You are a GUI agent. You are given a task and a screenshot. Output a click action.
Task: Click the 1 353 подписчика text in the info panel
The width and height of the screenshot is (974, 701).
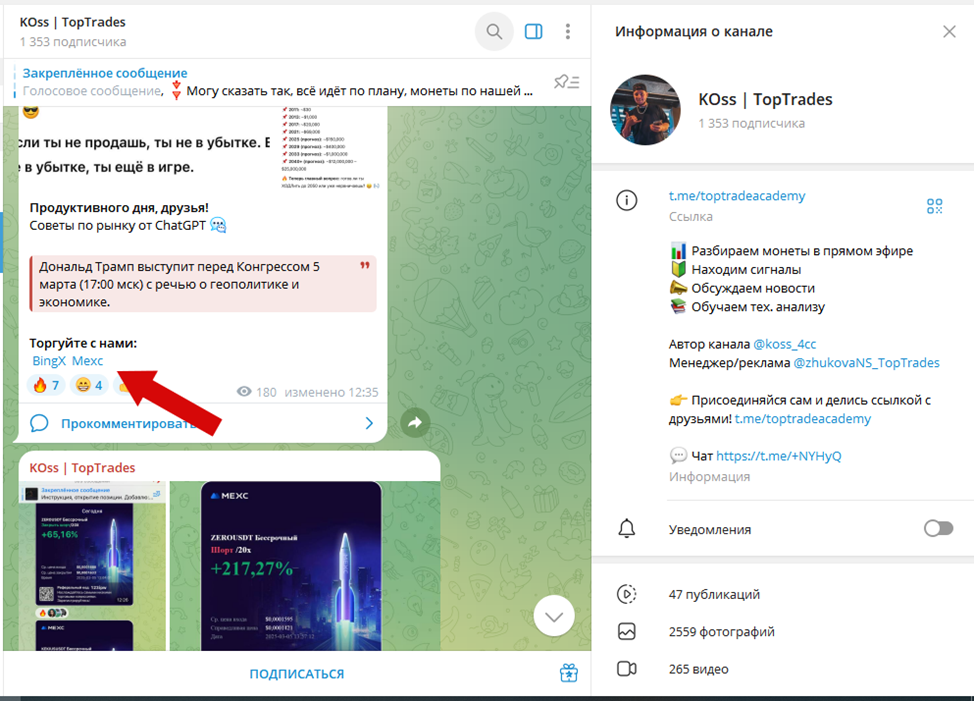click(x=752, y=123)
